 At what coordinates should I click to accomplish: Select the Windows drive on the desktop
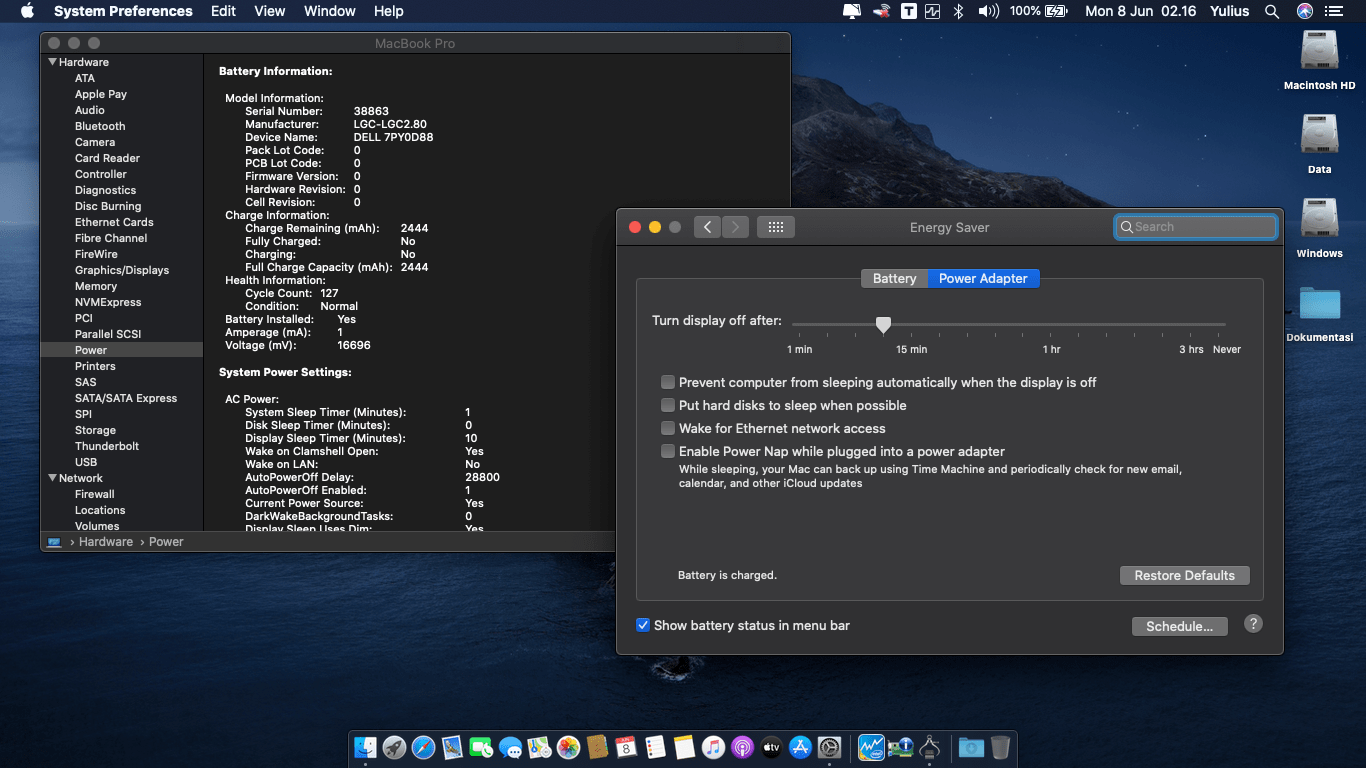click(1320, 227)
